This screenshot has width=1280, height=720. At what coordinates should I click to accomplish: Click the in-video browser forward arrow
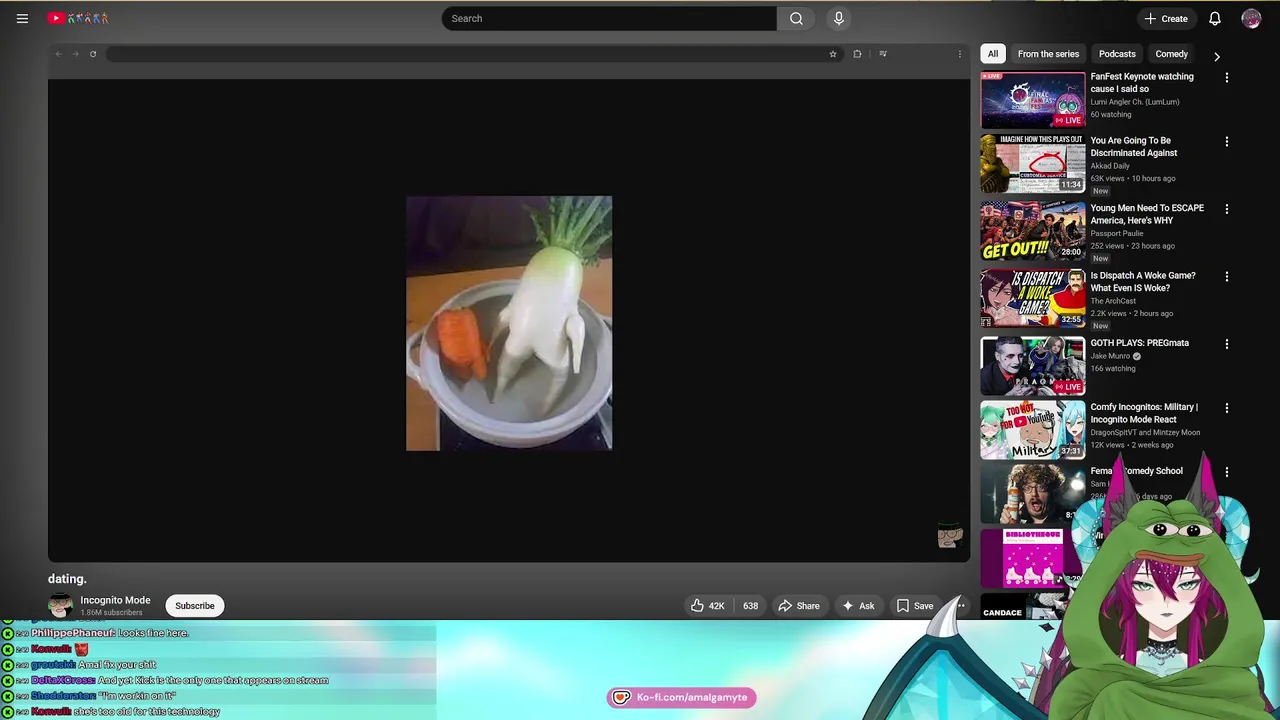(x=75, y=54)
